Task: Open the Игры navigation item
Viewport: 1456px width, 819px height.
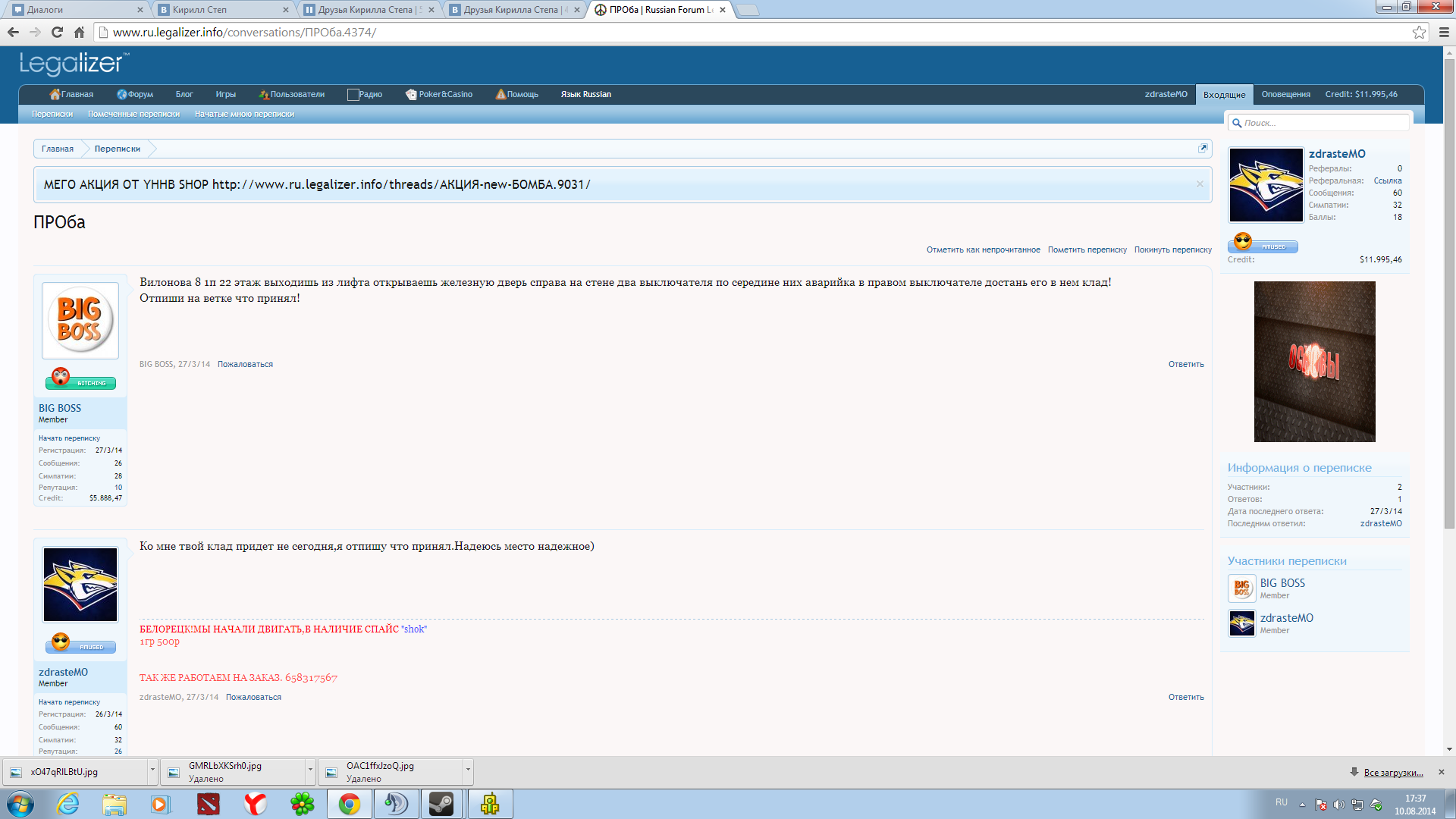Action: click(225, 94)
